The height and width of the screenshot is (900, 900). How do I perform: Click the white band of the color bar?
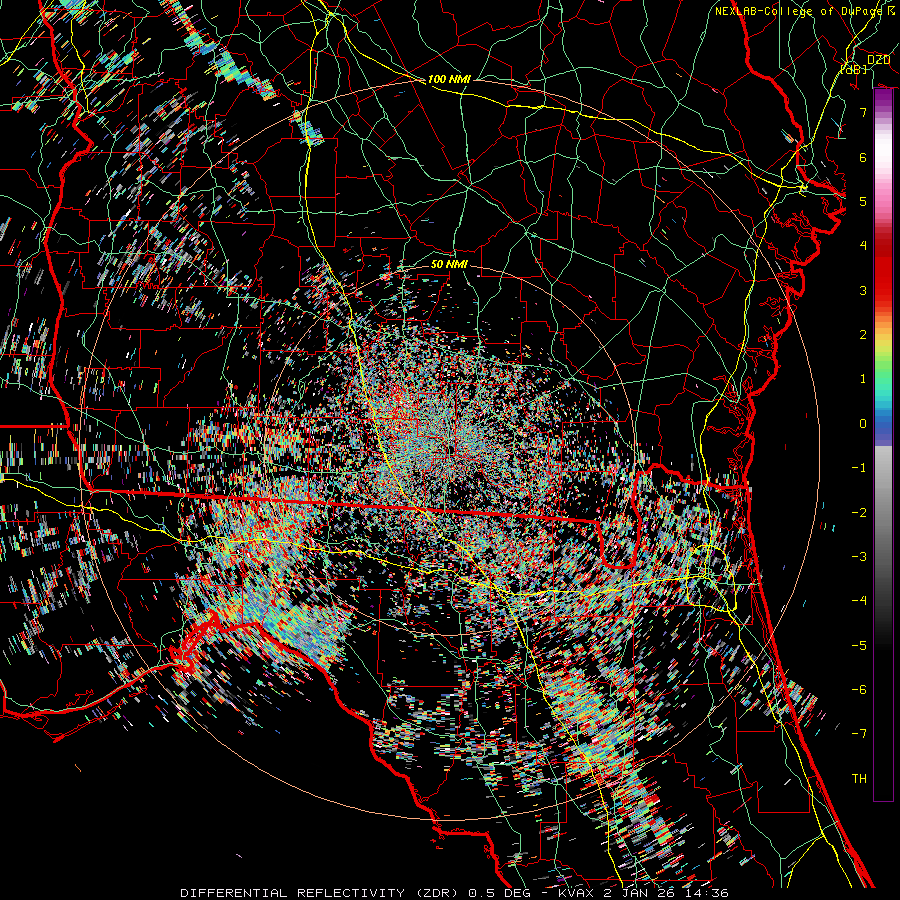pyautogui.click(x=883, y=148)
